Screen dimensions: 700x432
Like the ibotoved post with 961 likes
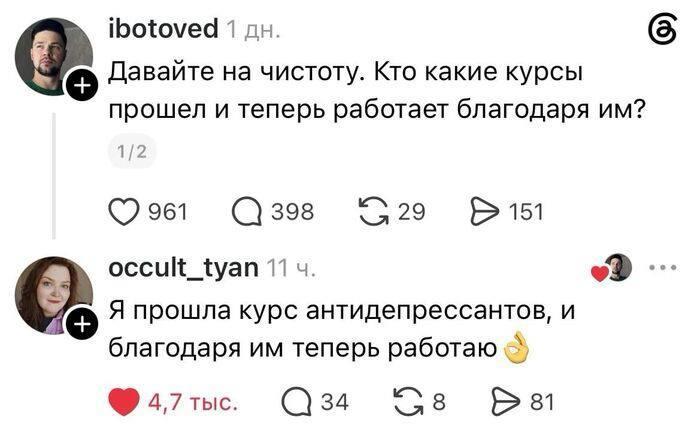pyautogui.click(x=124, y=212)
